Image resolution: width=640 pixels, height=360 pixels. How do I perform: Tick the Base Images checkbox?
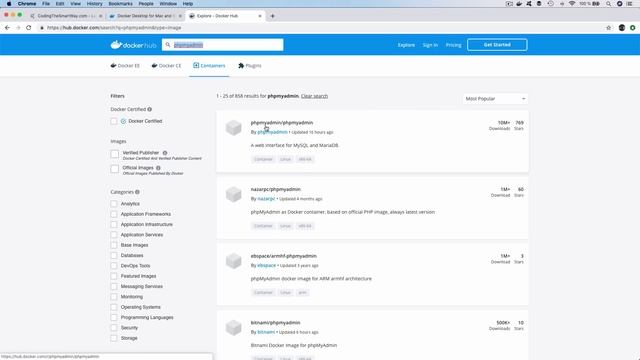(114, 245)
